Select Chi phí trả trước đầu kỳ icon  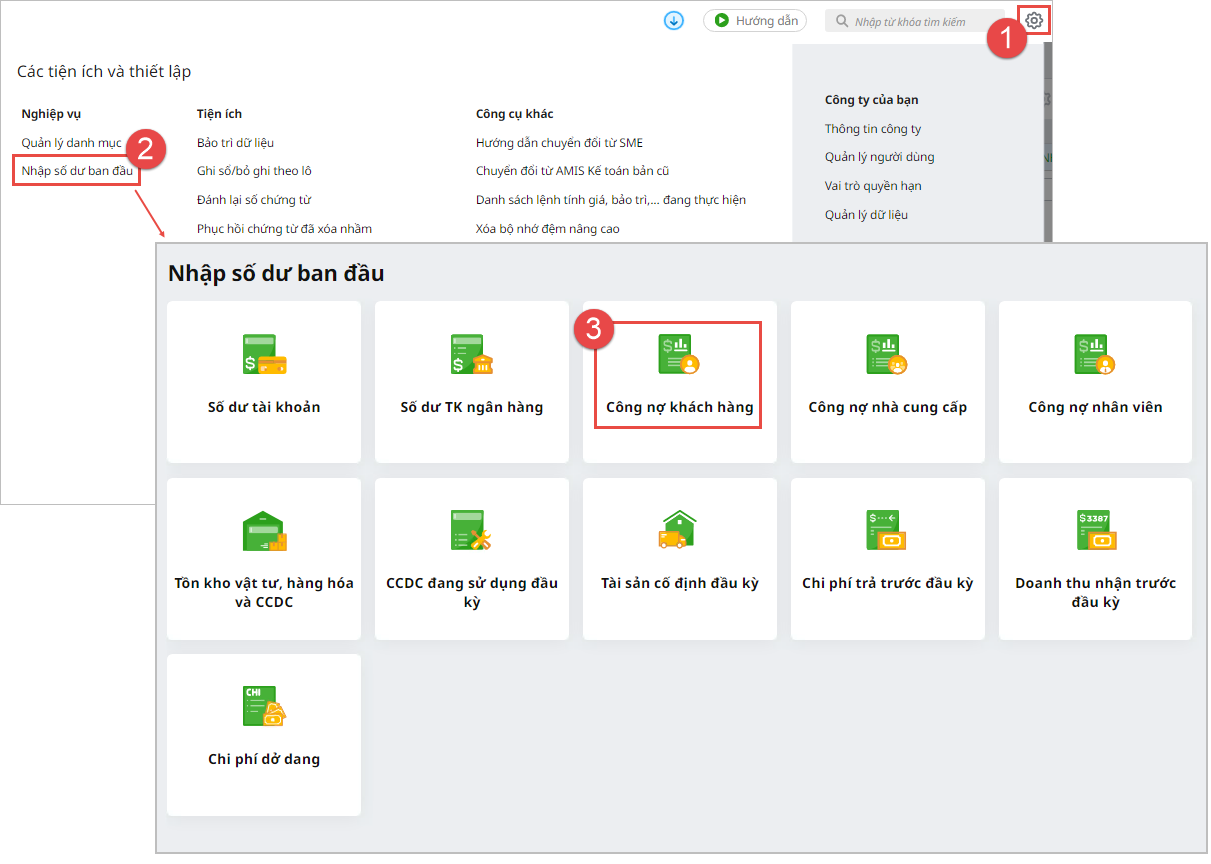[887, 530]
